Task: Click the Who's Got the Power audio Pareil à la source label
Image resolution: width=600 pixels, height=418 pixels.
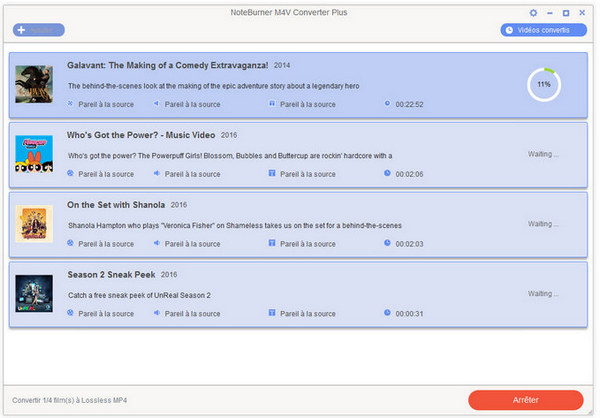Action: tap(192, 174)
